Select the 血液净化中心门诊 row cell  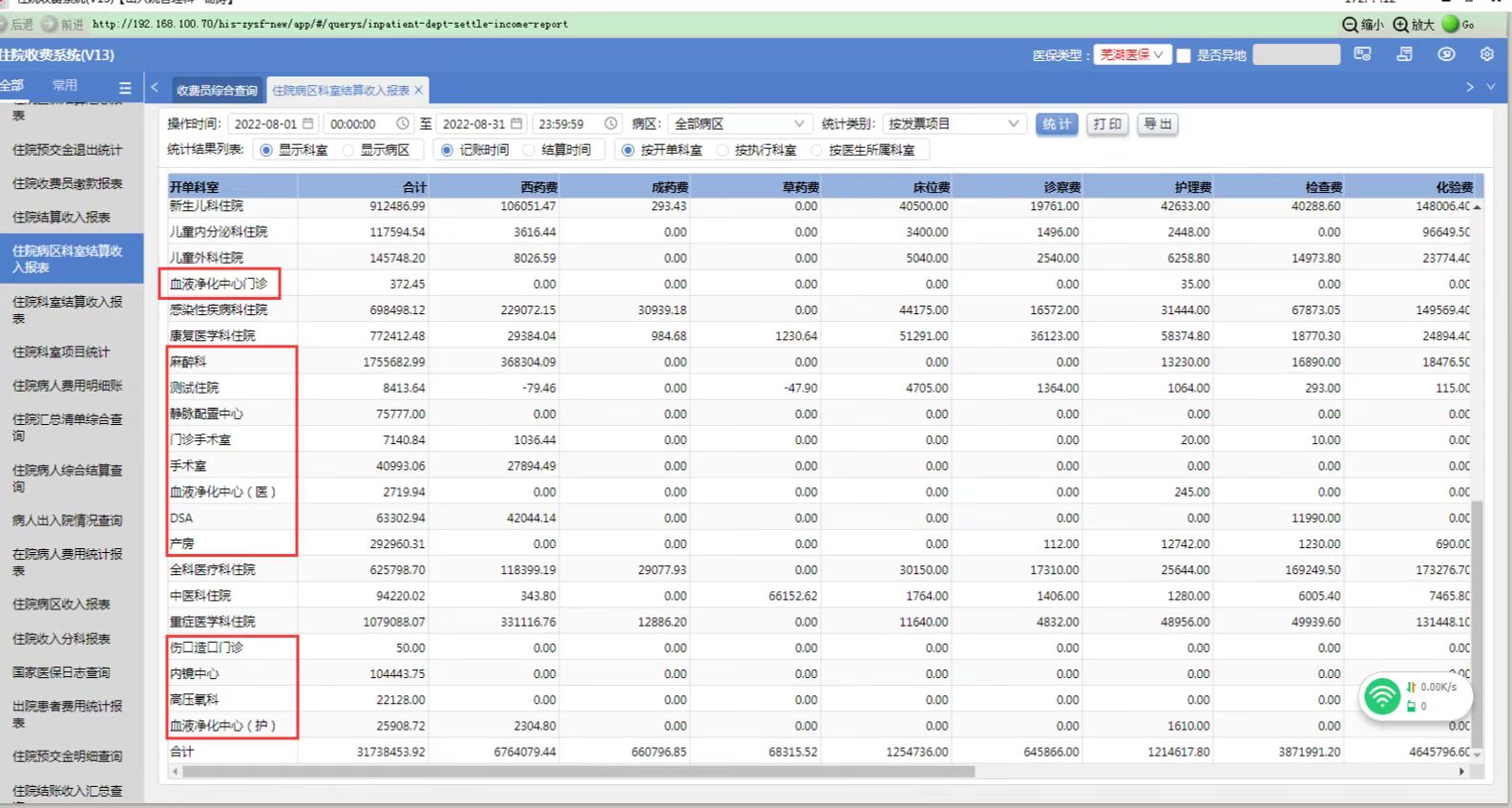(232, 284)
